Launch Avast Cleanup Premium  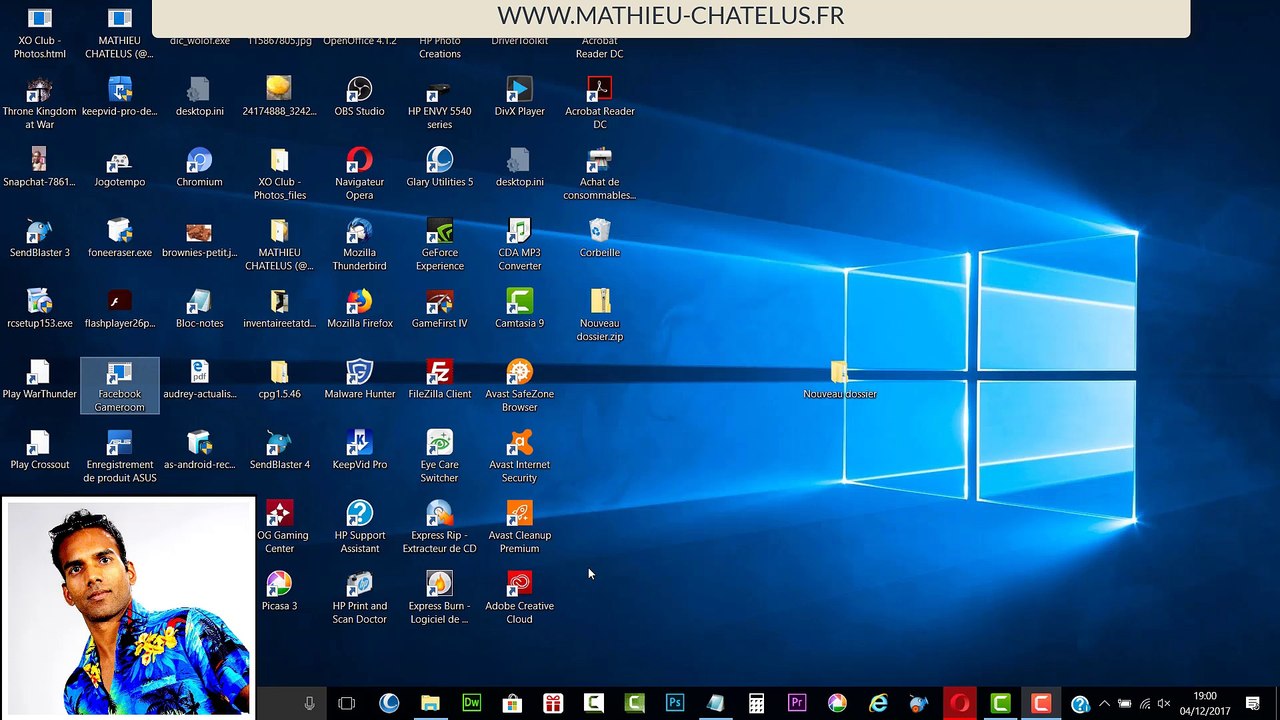(x=519, y=528)
